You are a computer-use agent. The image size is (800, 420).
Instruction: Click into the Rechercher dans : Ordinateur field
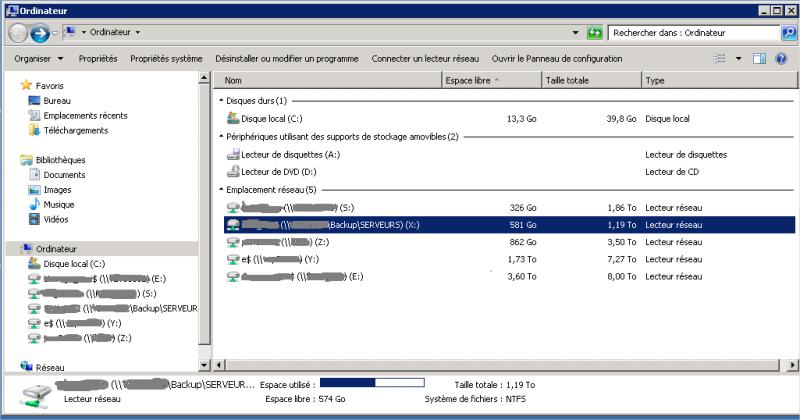(695, 33)
